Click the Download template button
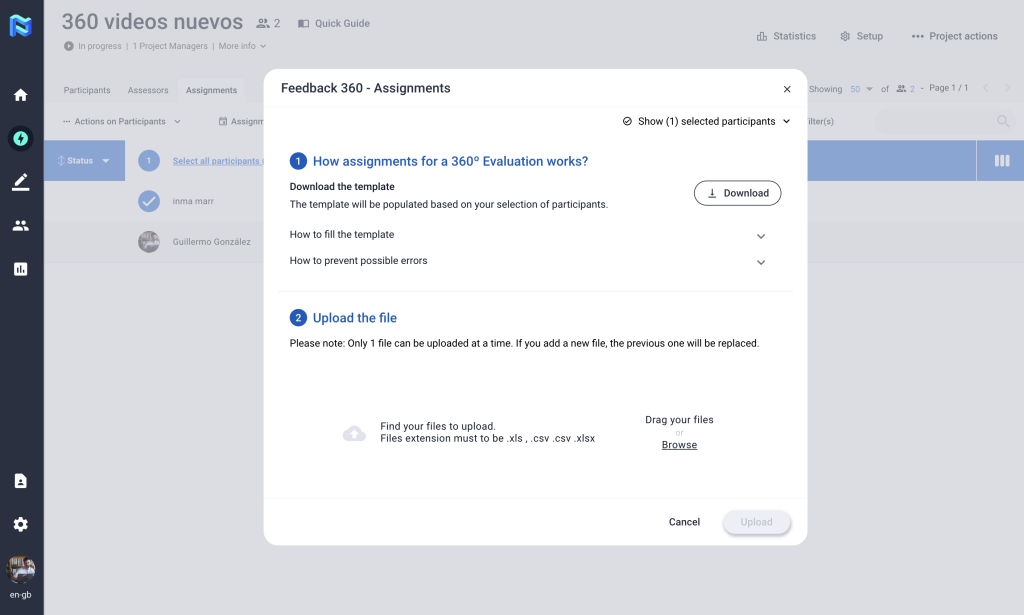 (737, 193)
